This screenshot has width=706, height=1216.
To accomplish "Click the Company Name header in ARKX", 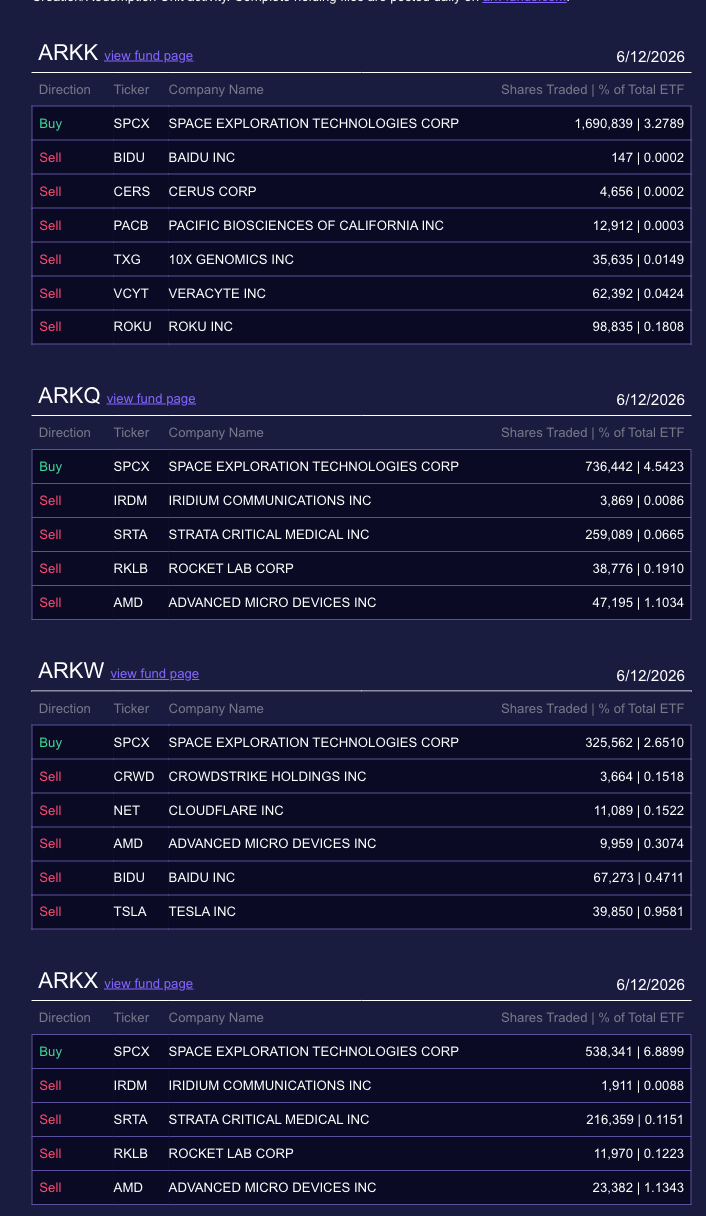I will tap(216, 1018).
